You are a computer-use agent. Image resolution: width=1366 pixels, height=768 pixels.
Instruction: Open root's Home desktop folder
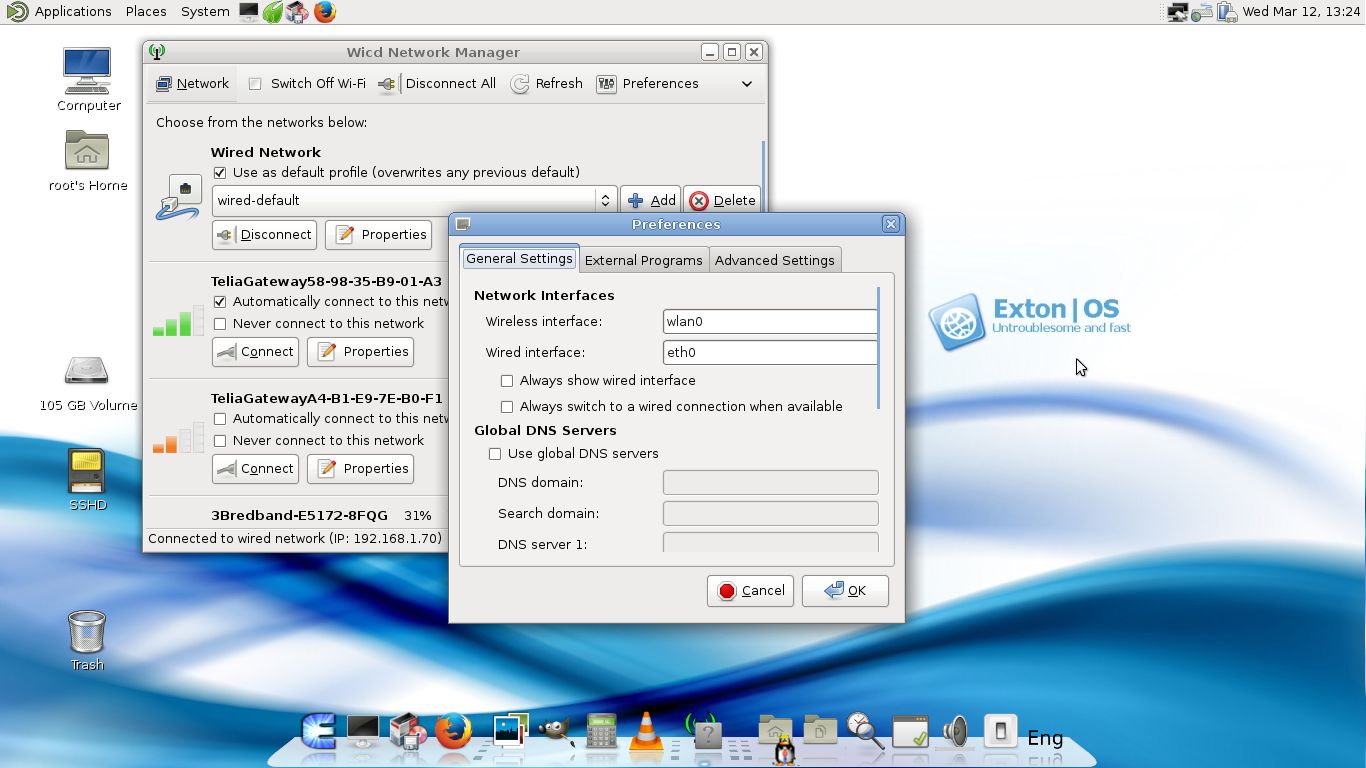click(88, 160)
